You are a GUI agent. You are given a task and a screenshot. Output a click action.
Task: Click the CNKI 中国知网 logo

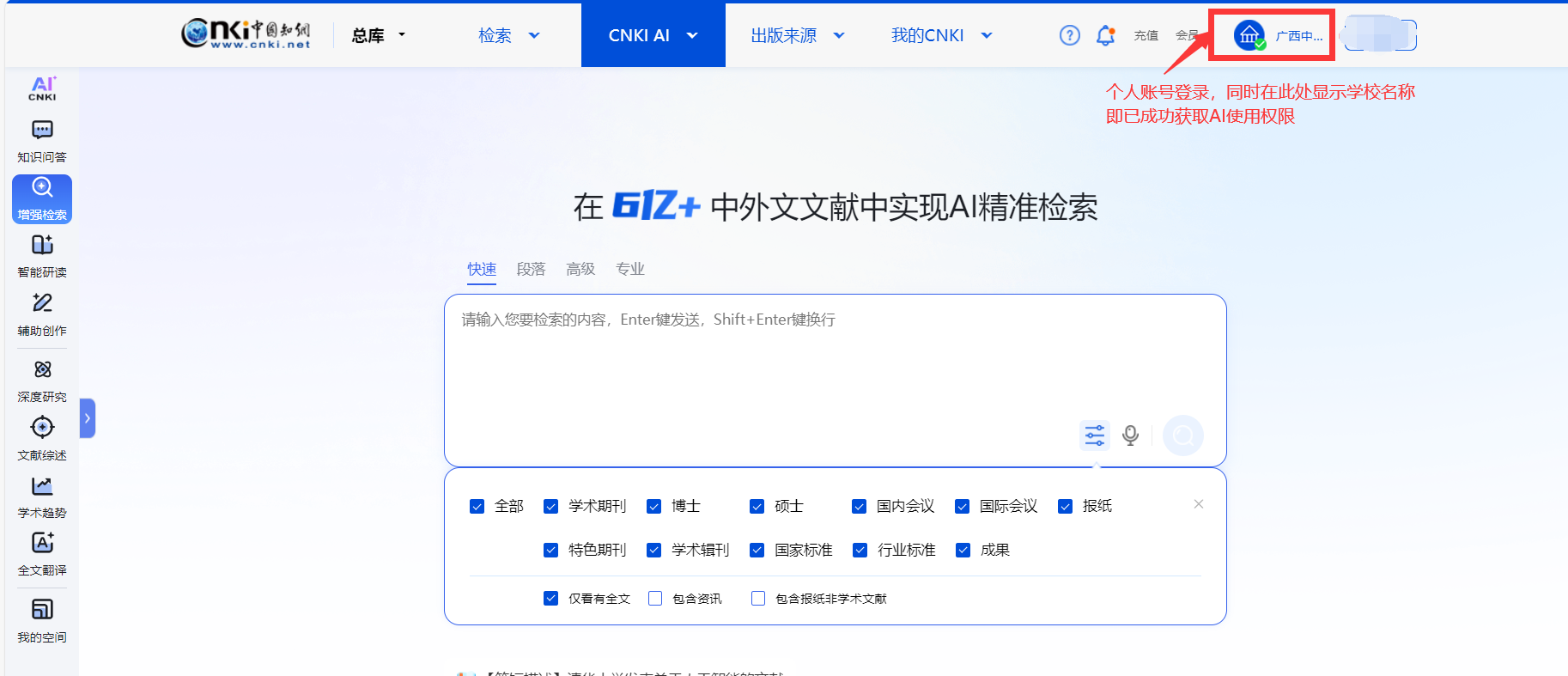[x=246, y=34]
